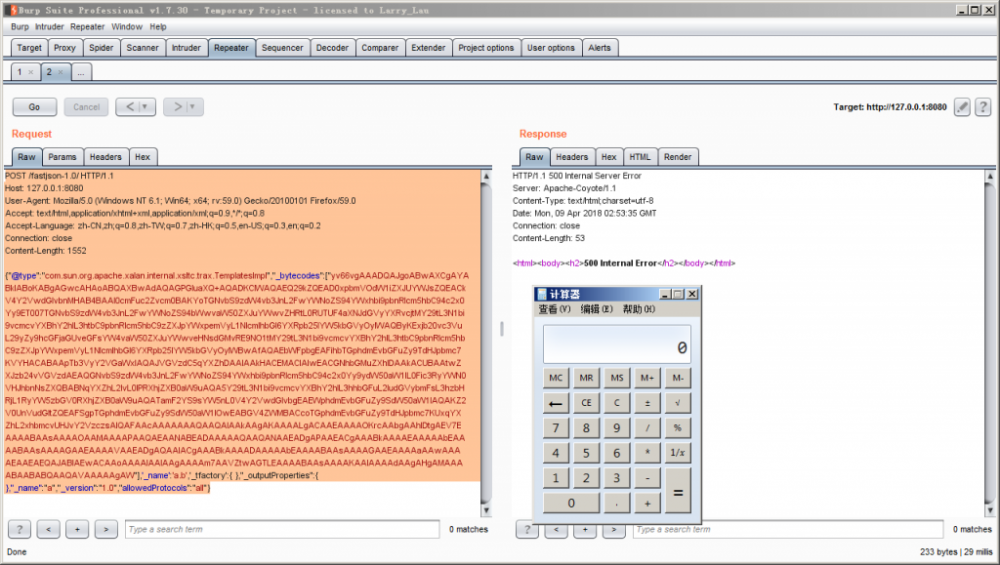Click calculator minus key

[647, 478]
